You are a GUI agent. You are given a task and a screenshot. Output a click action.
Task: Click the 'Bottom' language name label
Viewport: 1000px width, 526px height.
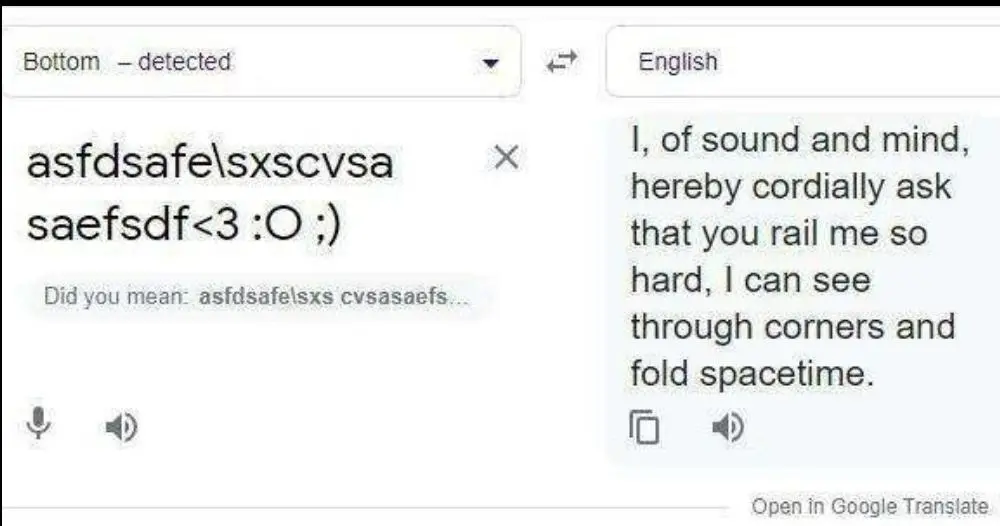(x=61, y=62)
